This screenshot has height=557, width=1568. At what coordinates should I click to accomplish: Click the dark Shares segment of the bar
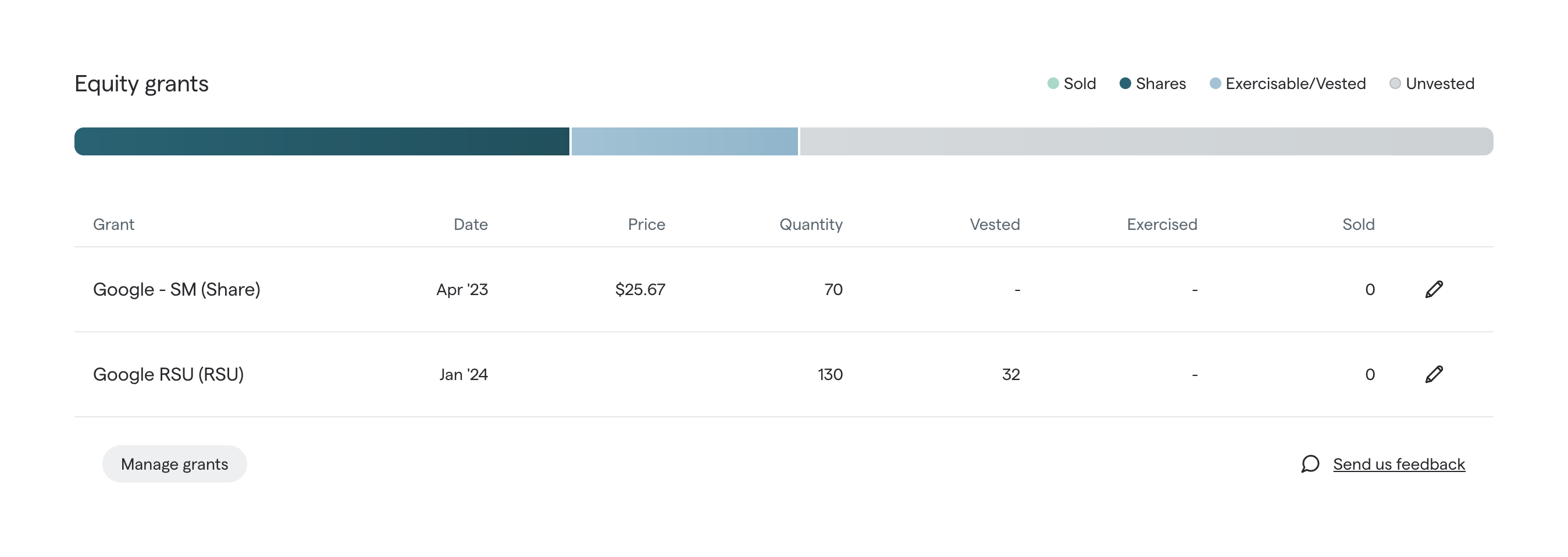pyautogui.click(x=322, y=141)
